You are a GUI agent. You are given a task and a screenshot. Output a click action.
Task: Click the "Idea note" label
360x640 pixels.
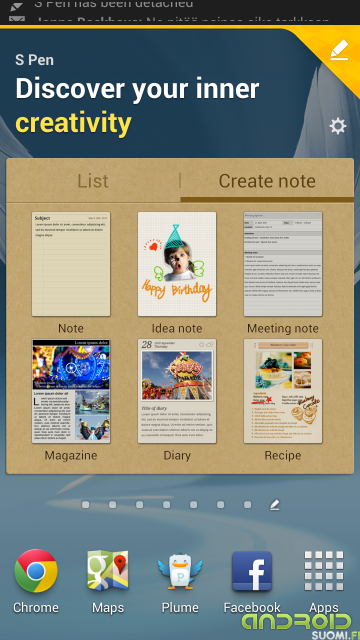point(177,328)
